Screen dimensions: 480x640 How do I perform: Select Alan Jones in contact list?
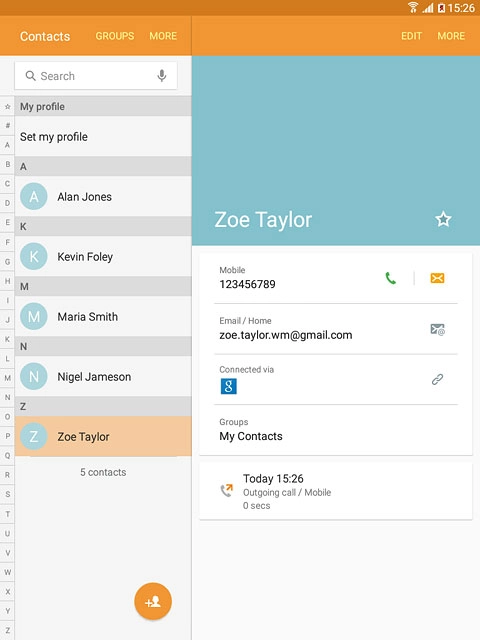tap(103, 196)
